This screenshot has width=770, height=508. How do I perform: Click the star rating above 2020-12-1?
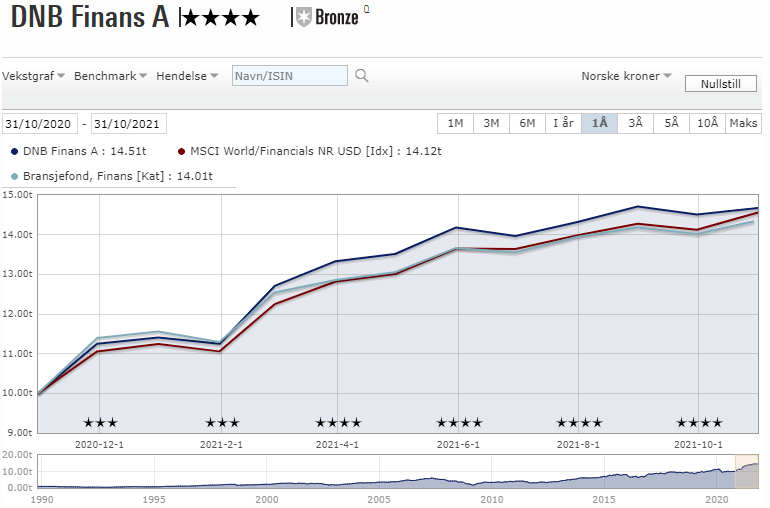100,422
